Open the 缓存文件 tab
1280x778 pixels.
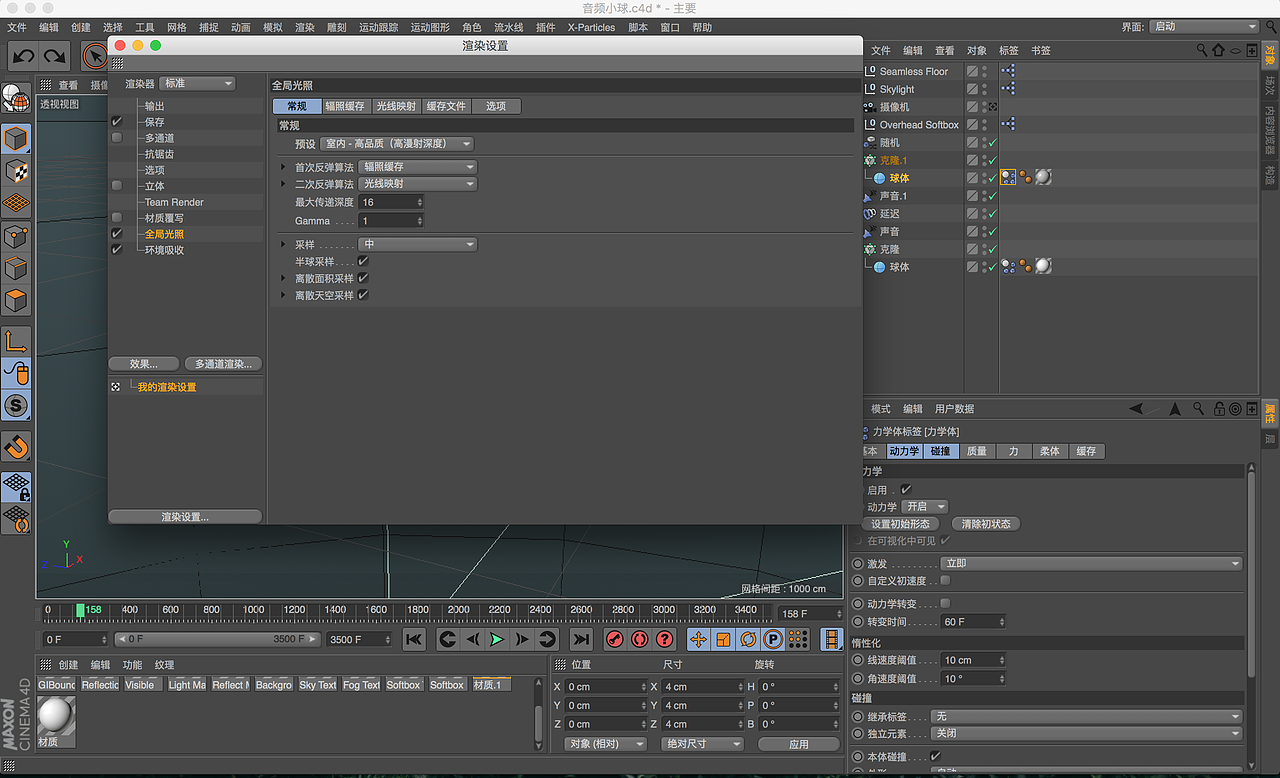446,106
